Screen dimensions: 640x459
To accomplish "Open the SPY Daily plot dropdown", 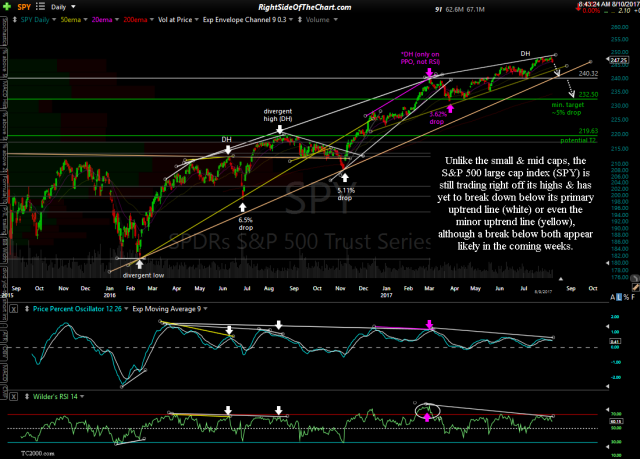I will point(54,20).
